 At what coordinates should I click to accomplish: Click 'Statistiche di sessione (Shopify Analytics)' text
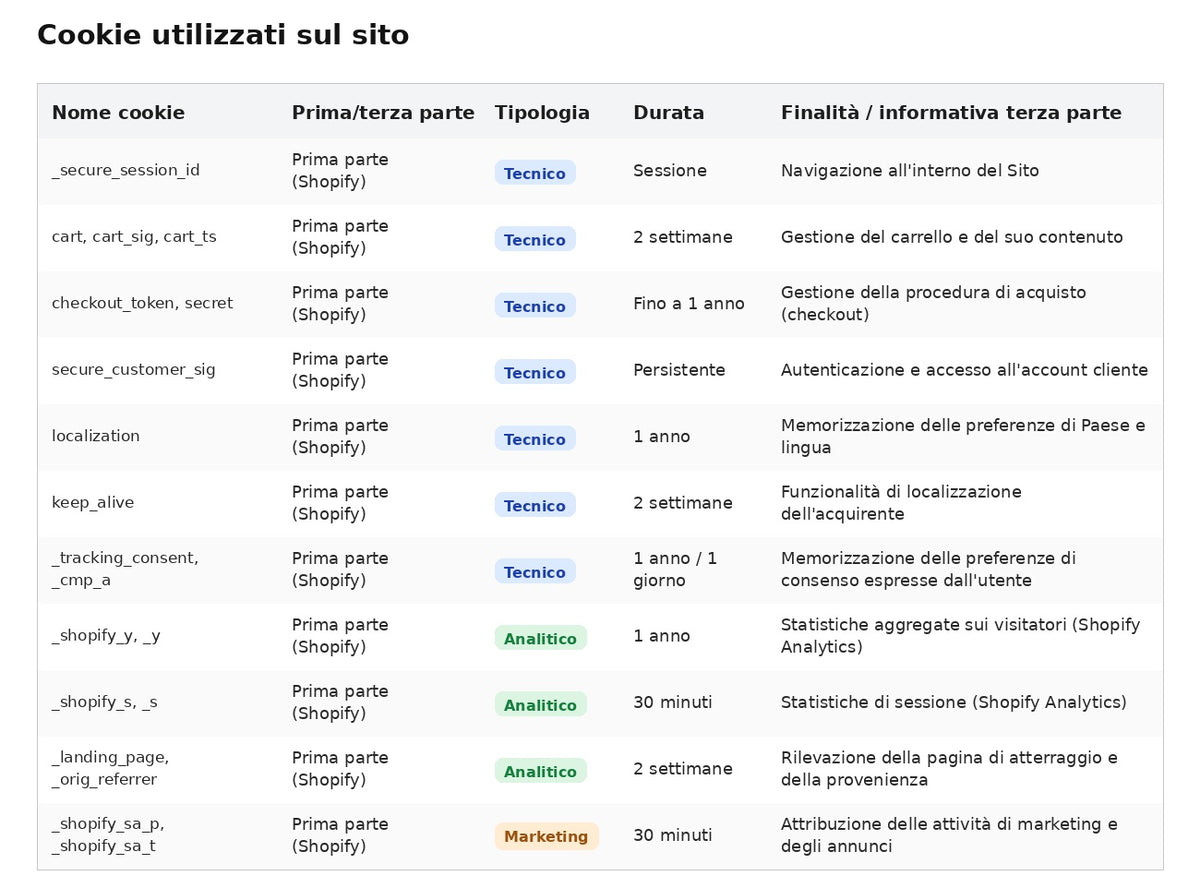[x=954, y=702]
